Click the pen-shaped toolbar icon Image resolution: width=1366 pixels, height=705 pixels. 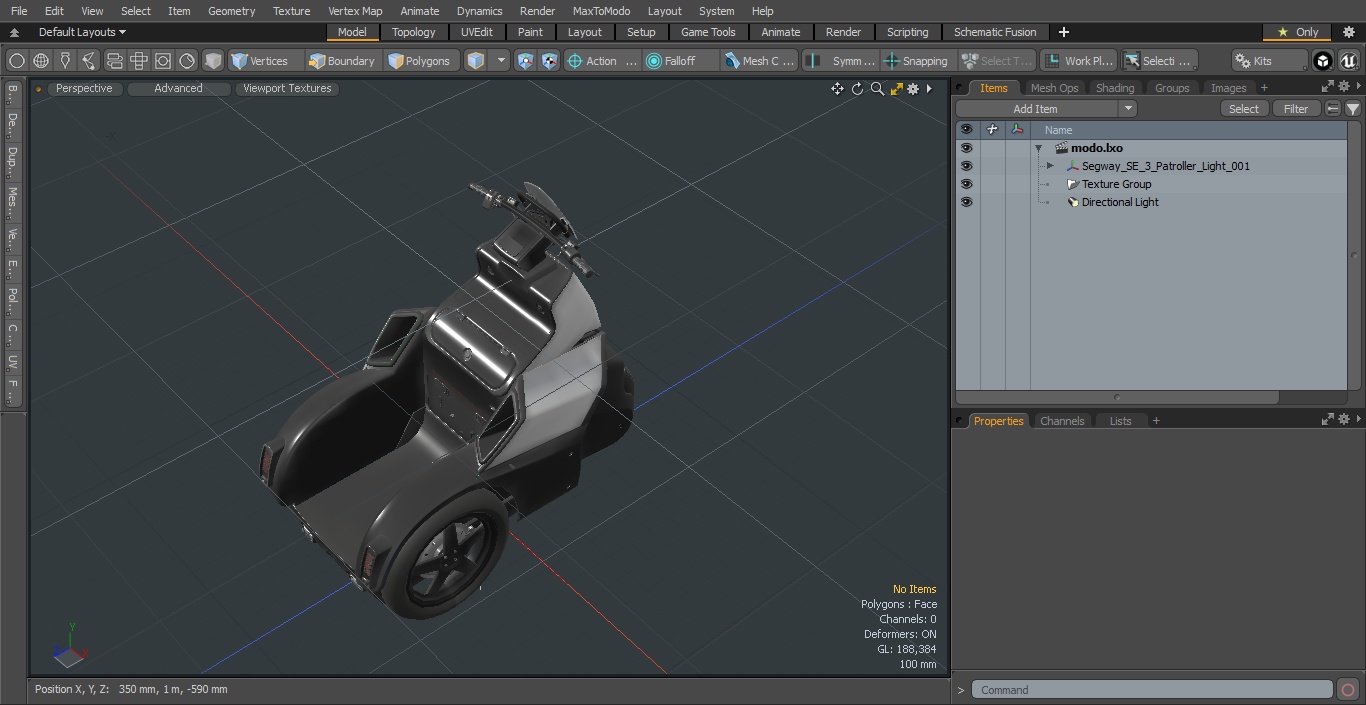(x=89, y=61)
